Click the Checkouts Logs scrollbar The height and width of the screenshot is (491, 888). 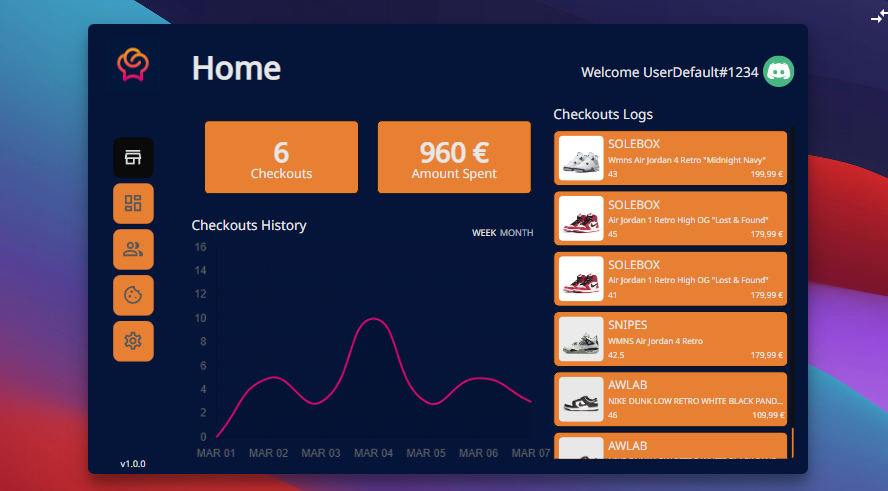(792, 292)
